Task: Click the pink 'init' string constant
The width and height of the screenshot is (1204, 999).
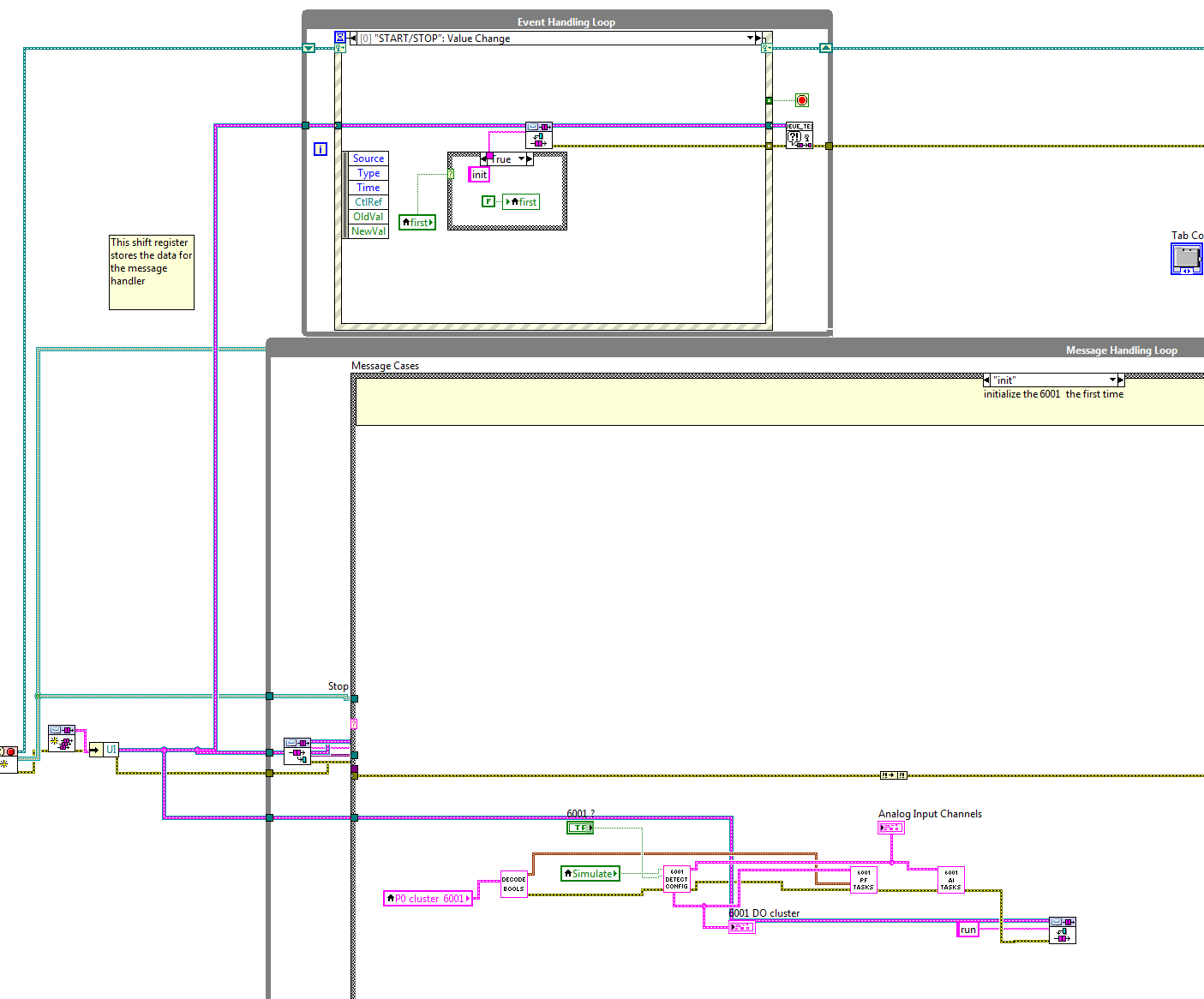Action: click(x=479, y=175)
